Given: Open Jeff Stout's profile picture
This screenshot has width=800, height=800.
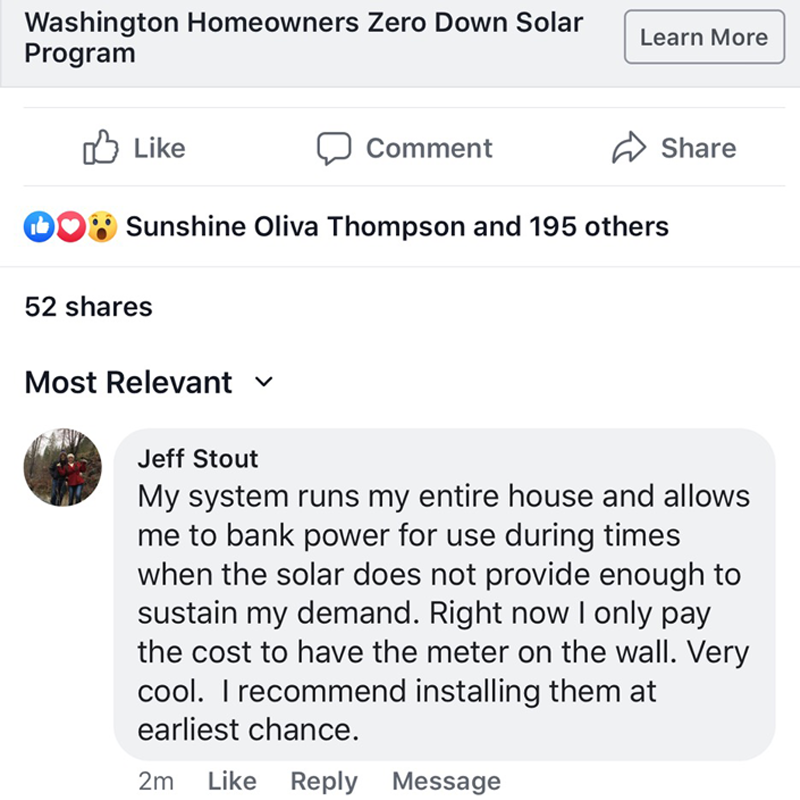Looking at the screenshot, I should 63,467.
